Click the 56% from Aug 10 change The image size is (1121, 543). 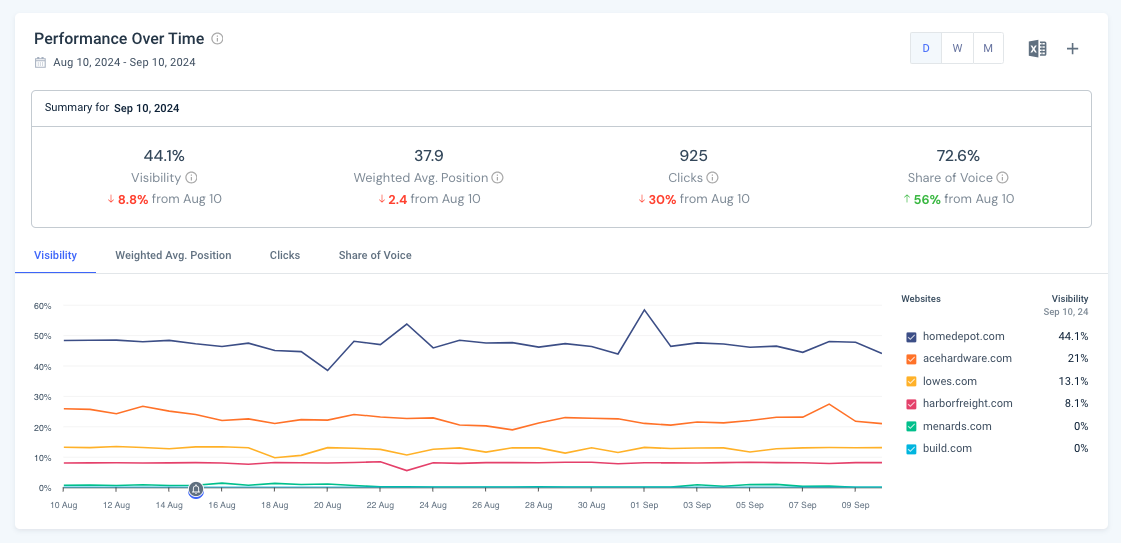point(958,199)
